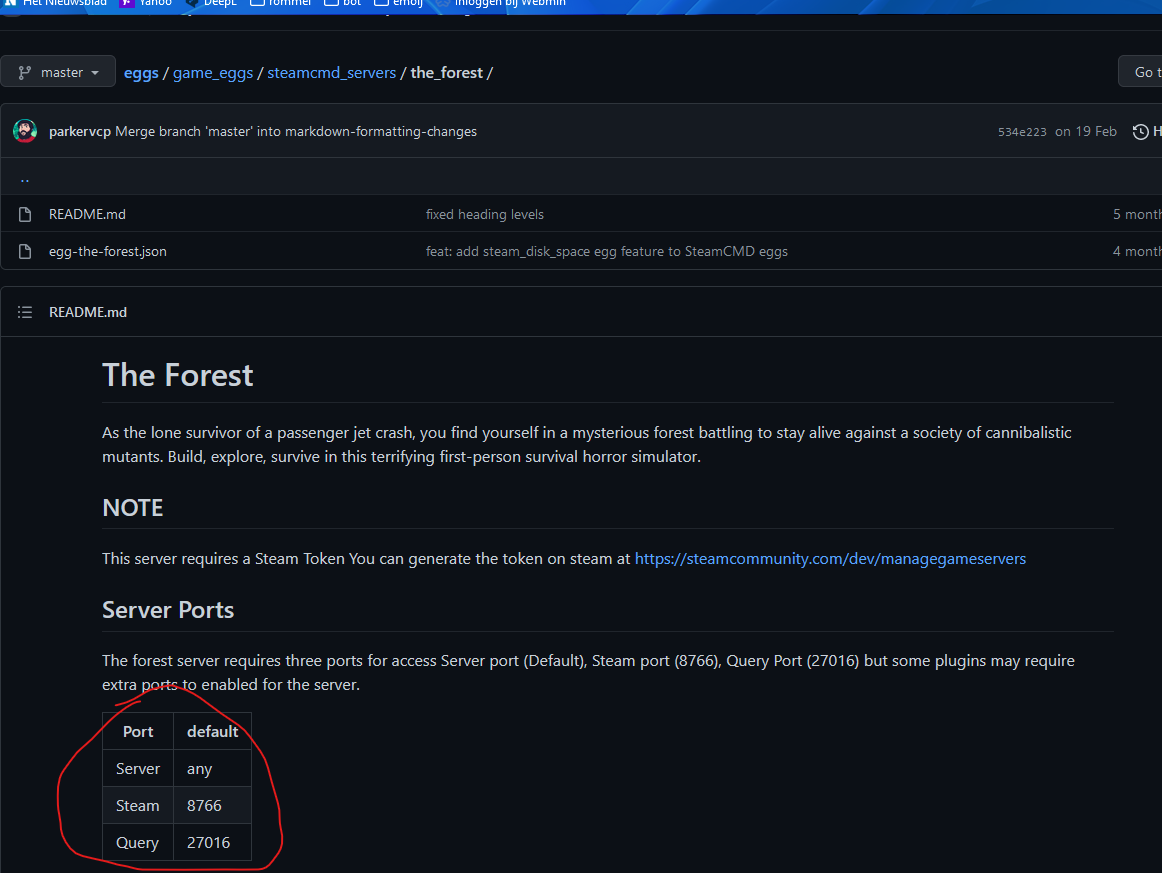Open the egg-the-forest.json file
The image size is (1162, 873).
pos(107,251)
